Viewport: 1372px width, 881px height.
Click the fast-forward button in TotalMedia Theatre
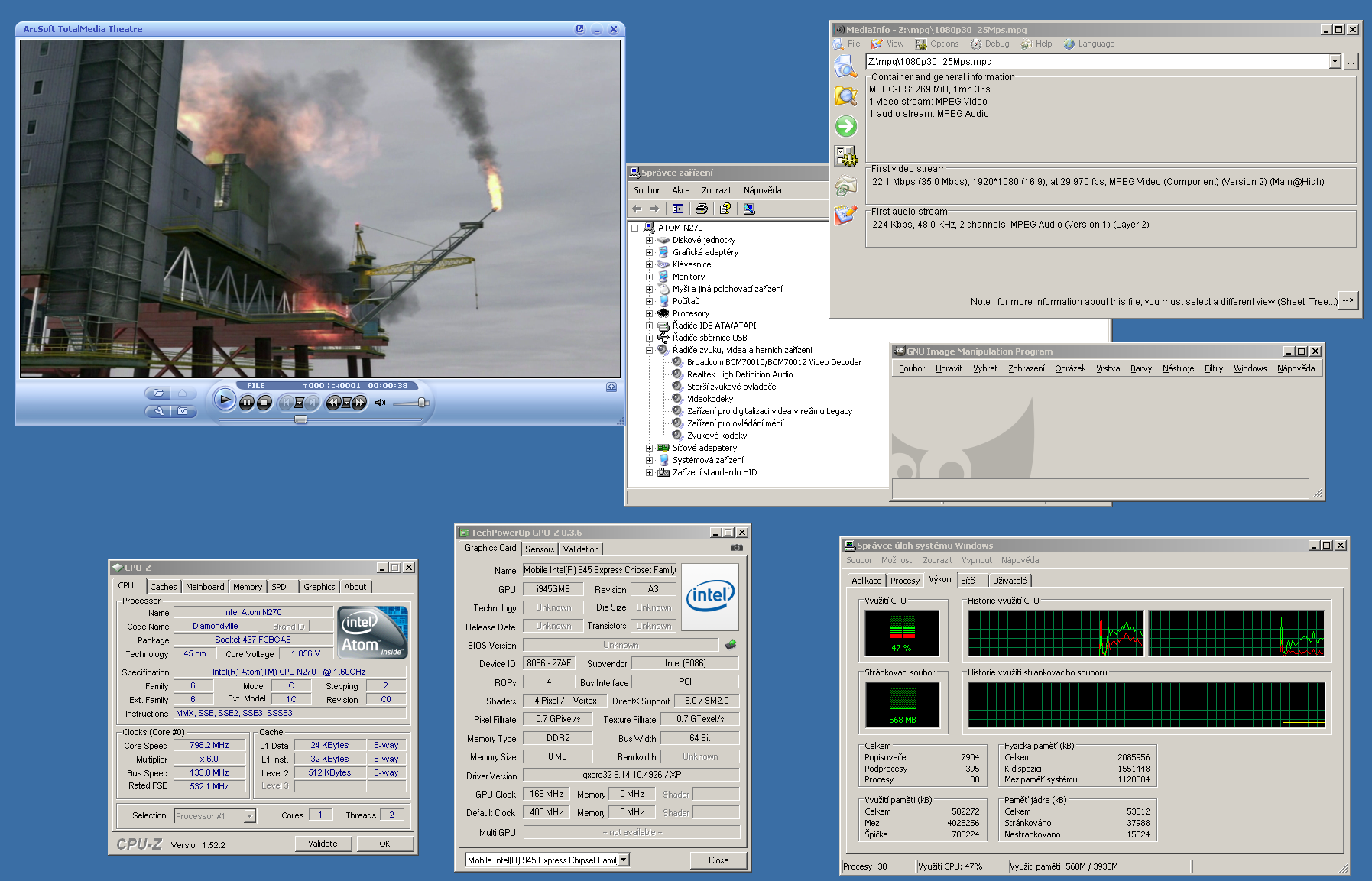pyautogui.click(x=359, y=402)
